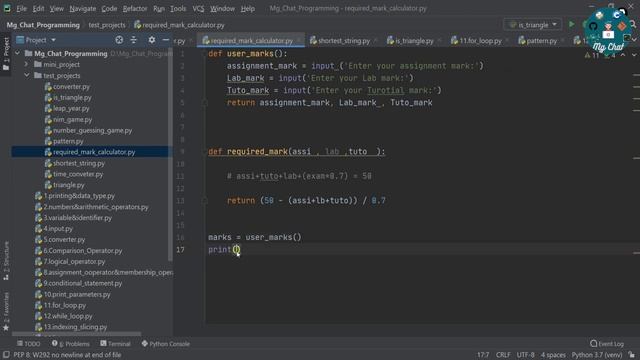Open the File menu

click(21, 8)
